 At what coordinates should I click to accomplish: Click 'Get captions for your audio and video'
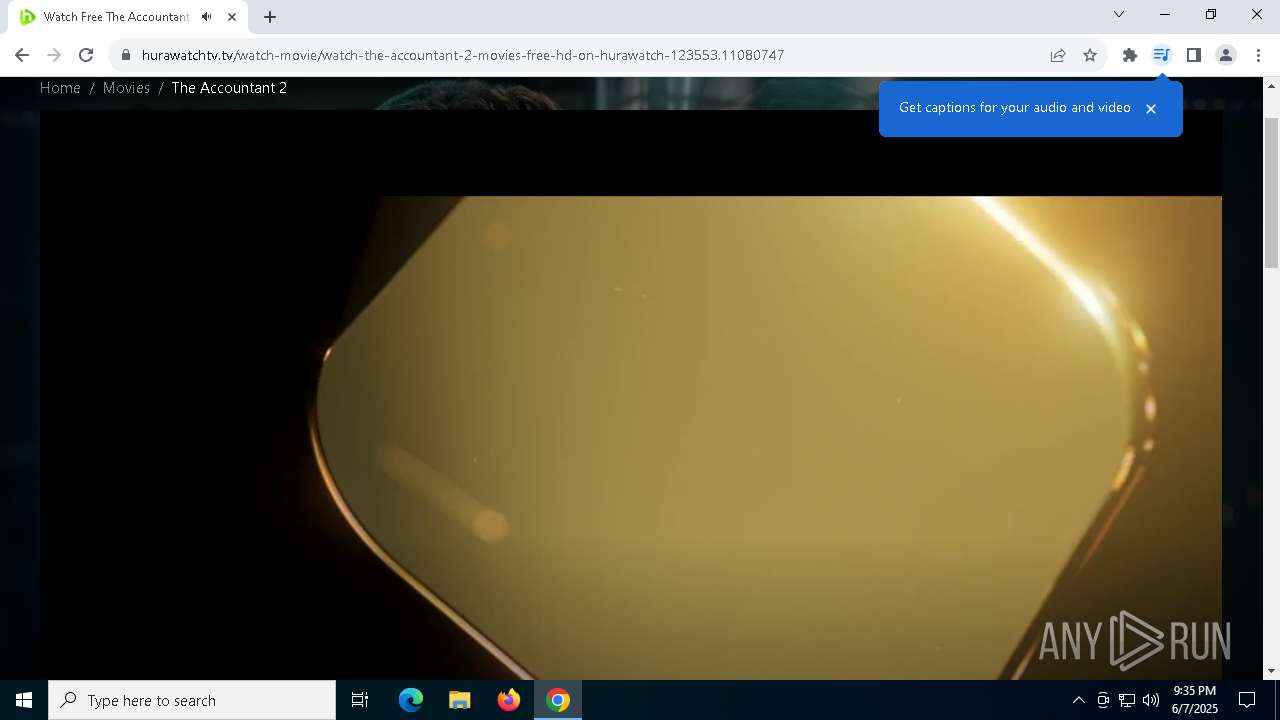point(1014,107)
